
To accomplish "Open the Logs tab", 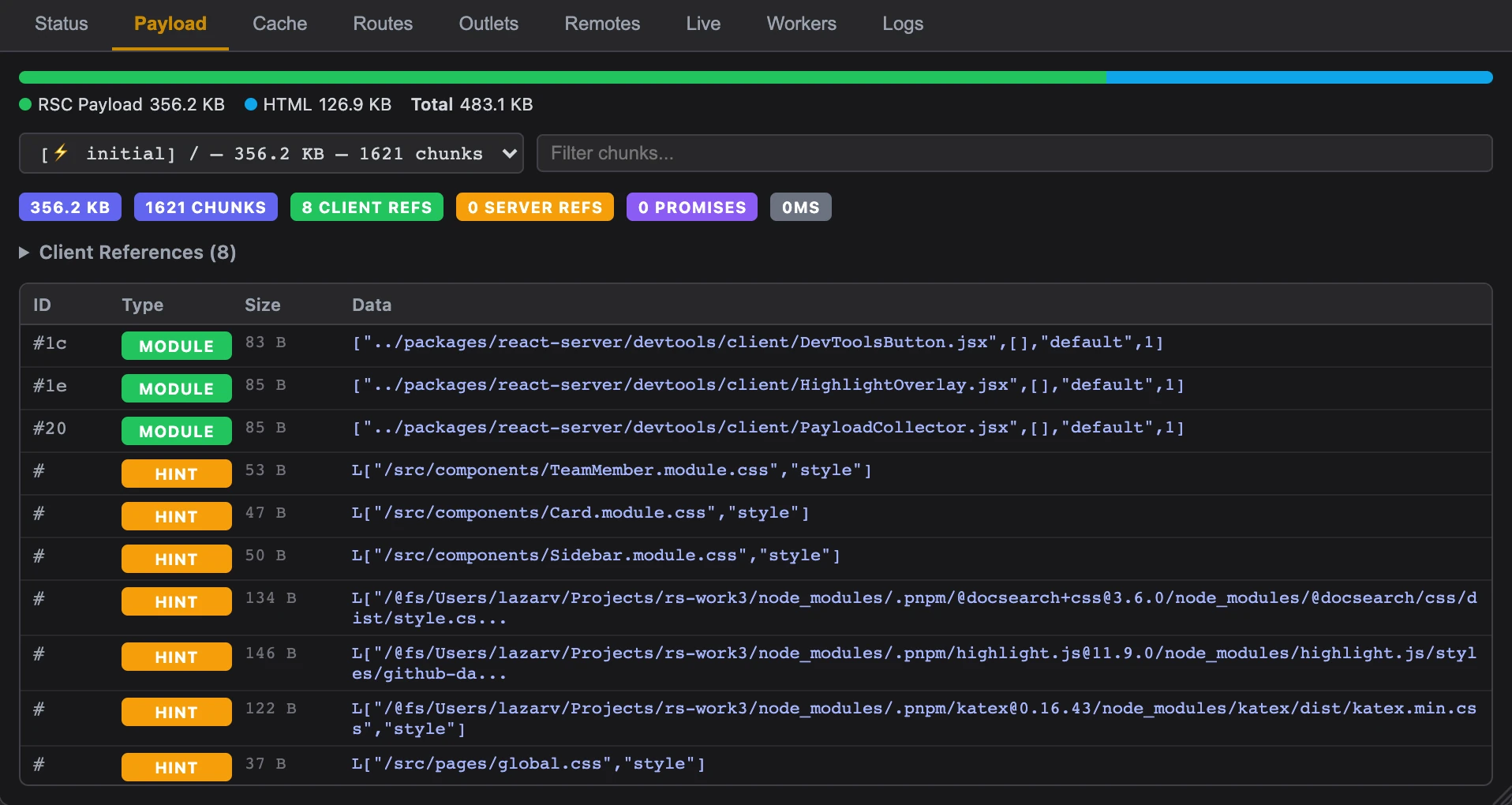I will click(902, 24).
